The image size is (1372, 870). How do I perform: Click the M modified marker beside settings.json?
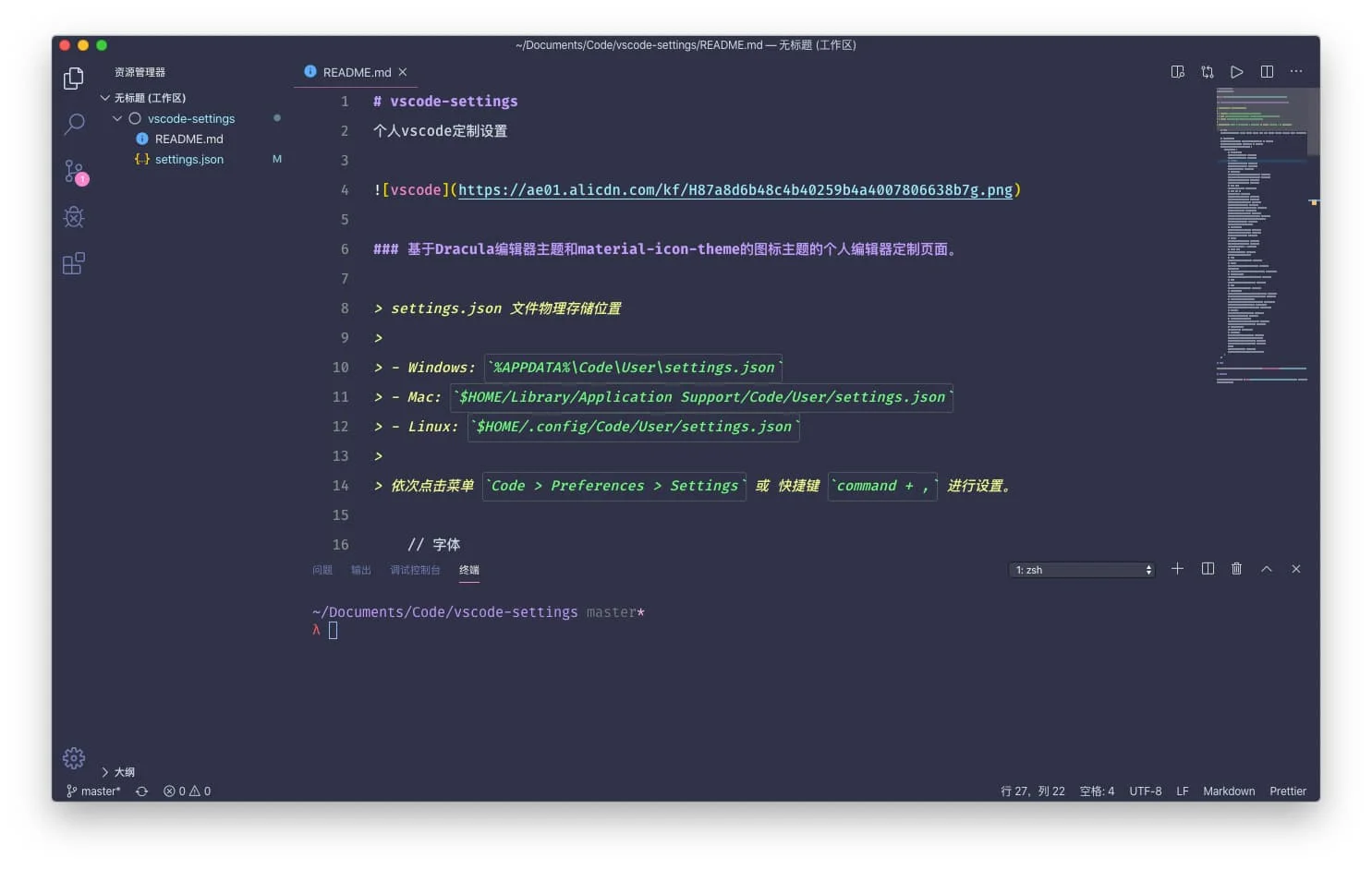coord(277,159)
